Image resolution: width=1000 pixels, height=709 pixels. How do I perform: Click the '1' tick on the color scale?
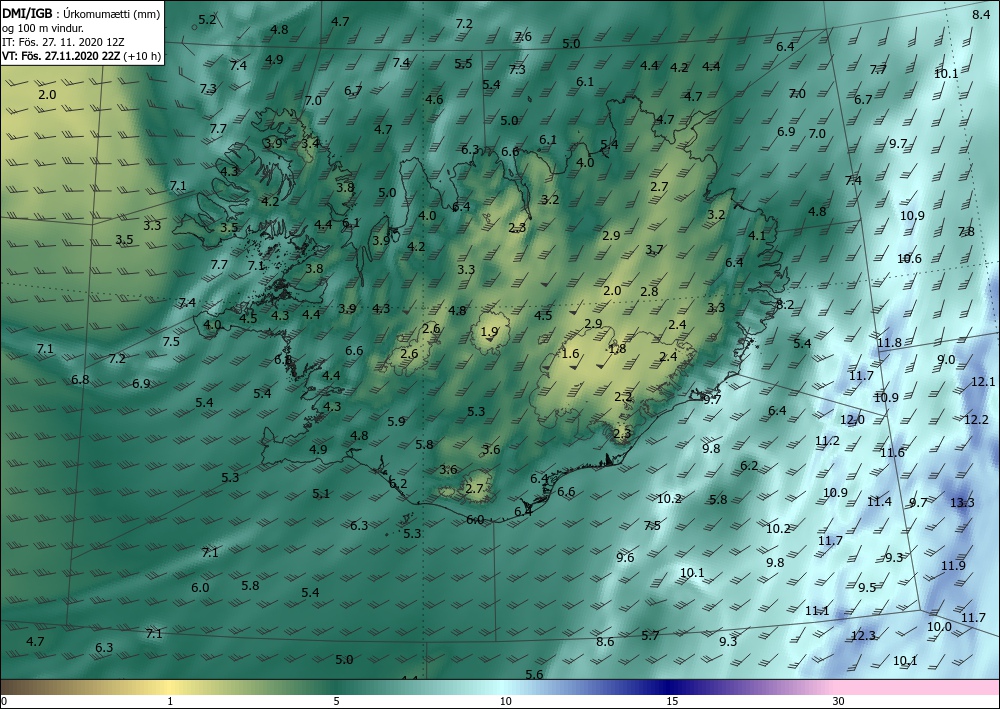(x=170, y=701)
